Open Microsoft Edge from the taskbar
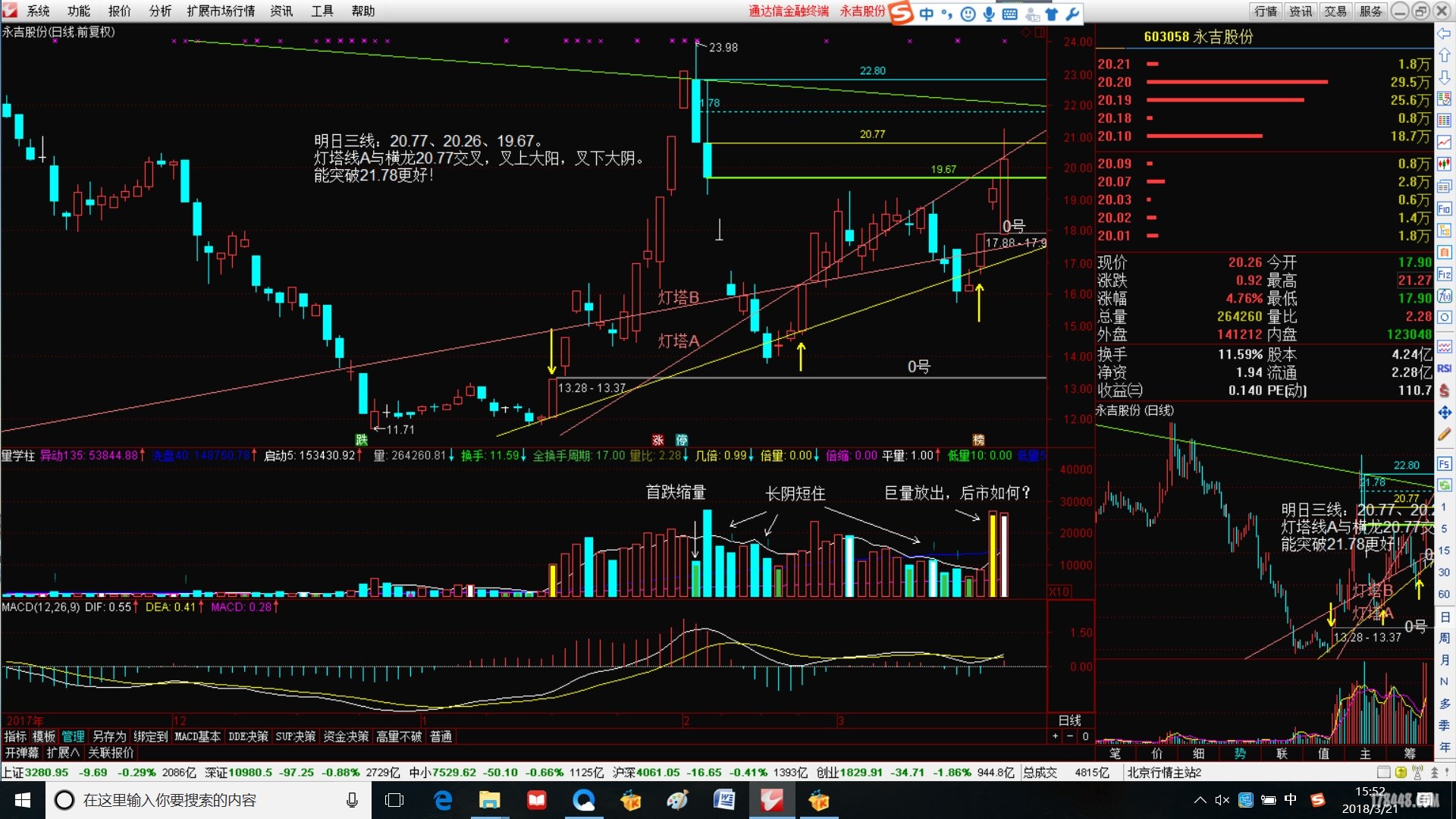The image size is (1456, 819). pyautogui.click(x=442, y=800)
